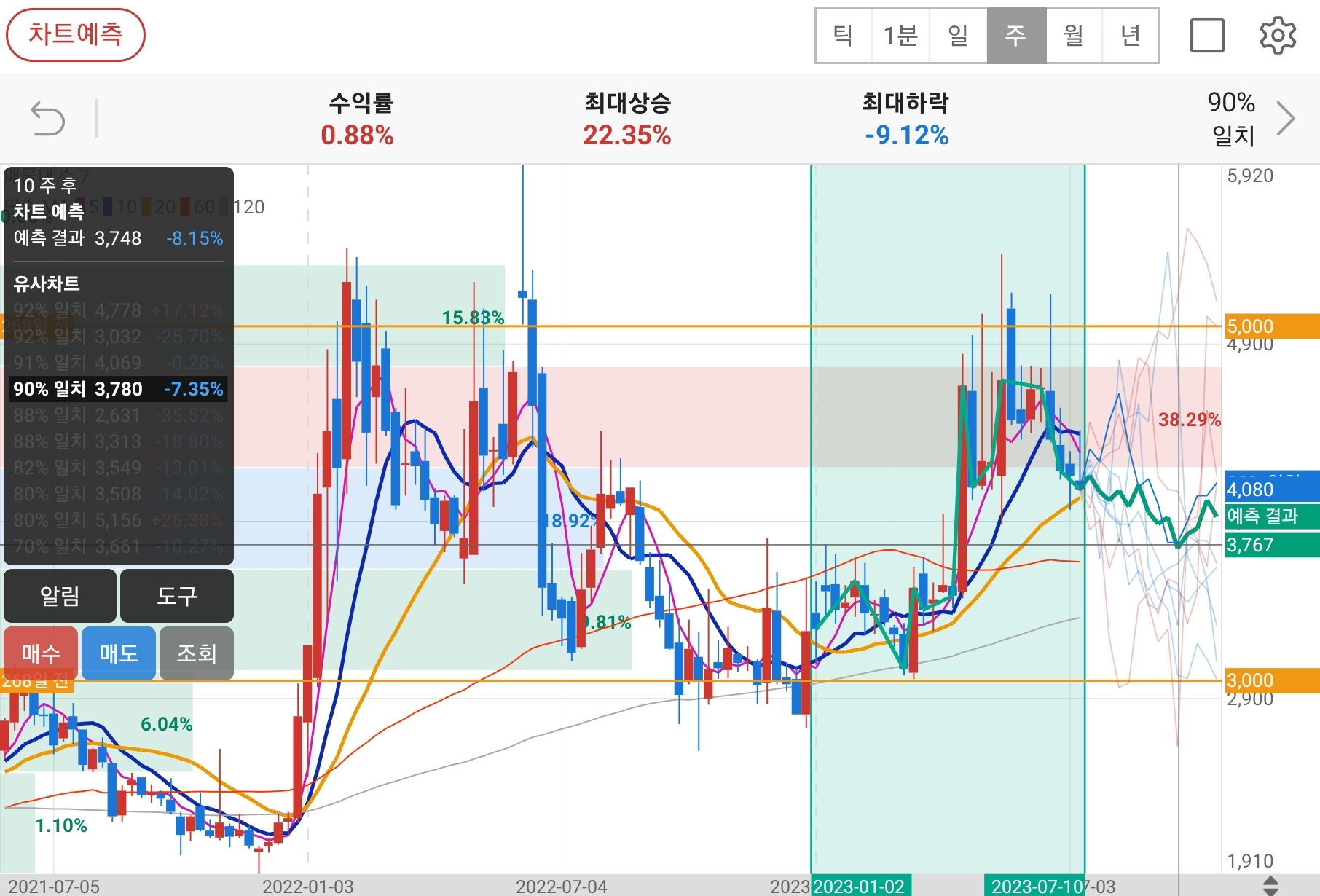Tap the 2023-07-10 range end marker
1320x896 pixels.
coord(1034,886)
